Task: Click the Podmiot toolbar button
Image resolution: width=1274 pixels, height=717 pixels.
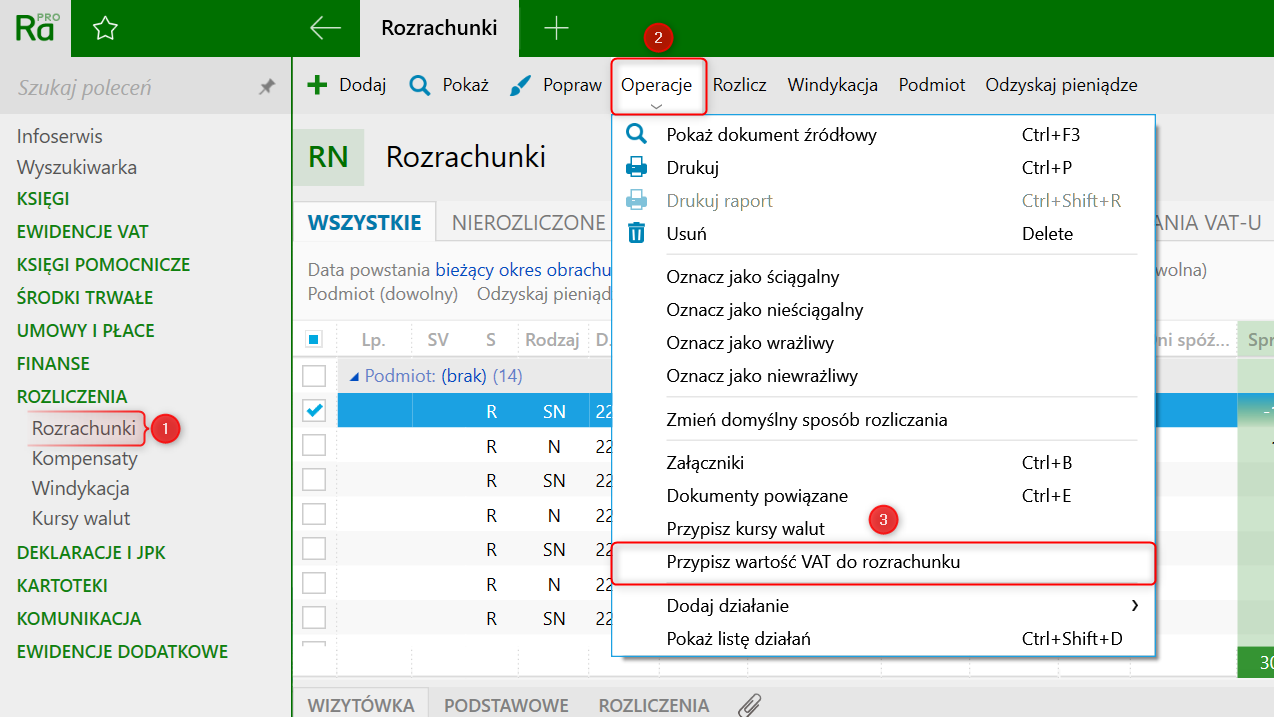Action: [x=932, y=85]
